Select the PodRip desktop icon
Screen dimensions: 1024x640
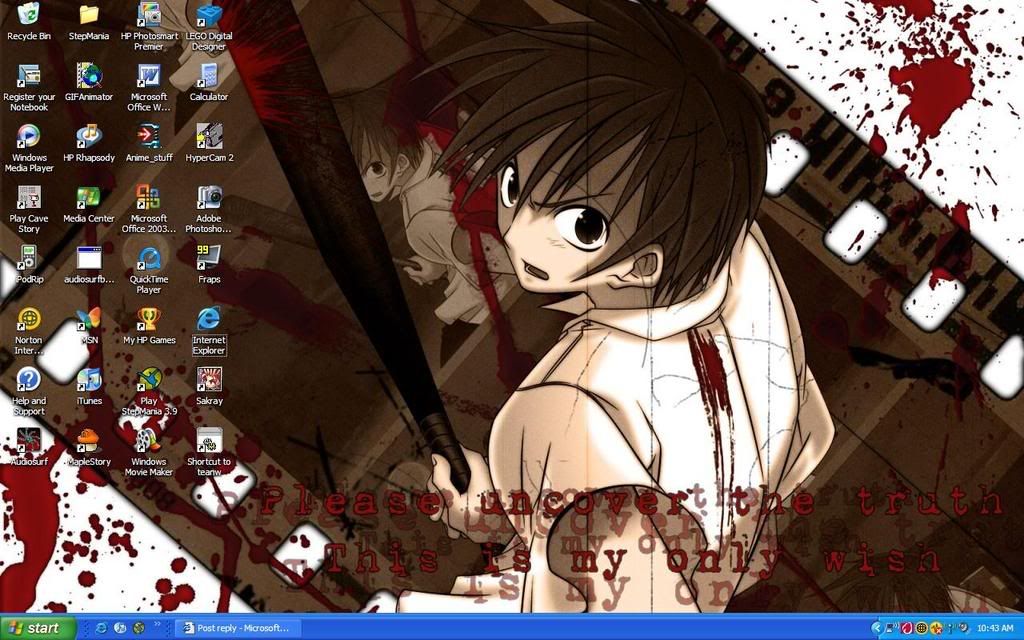point(29,264)
